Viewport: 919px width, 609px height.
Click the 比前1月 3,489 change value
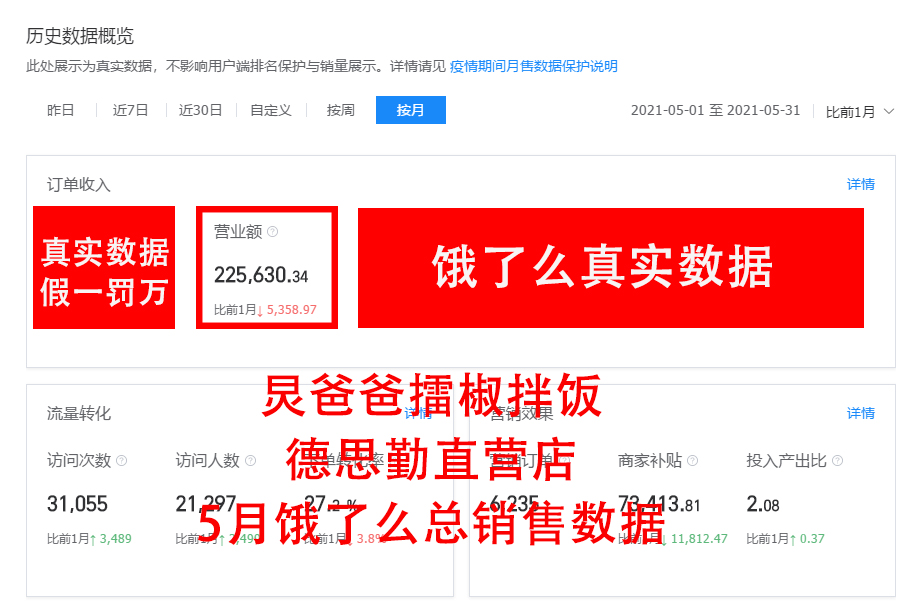[89, 539]
